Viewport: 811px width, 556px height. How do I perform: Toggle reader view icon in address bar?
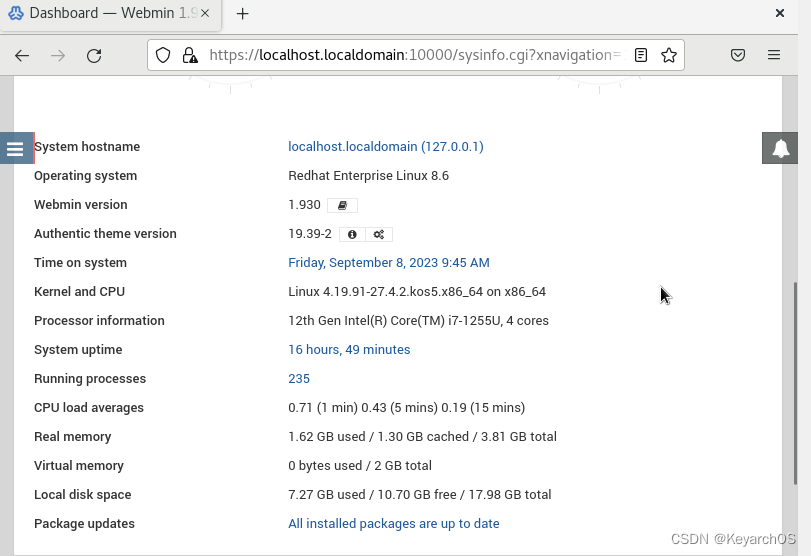pos(641,55)
